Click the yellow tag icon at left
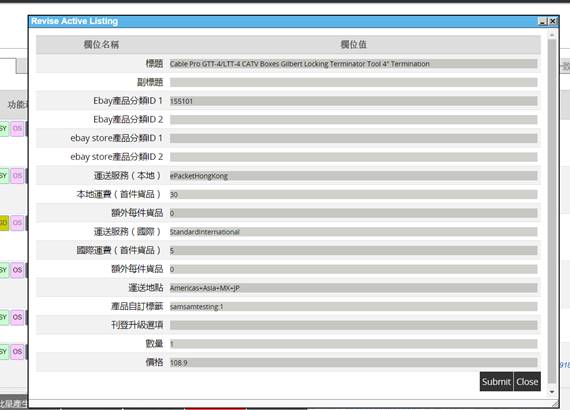This screenshot has height=410, width=570. [x=4, y=223]
